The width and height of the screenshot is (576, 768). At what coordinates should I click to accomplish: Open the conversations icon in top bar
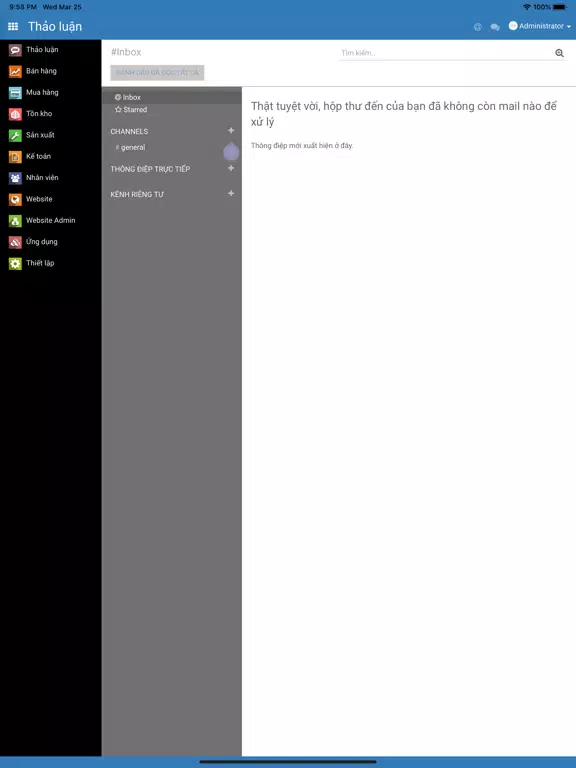[495, 27]
